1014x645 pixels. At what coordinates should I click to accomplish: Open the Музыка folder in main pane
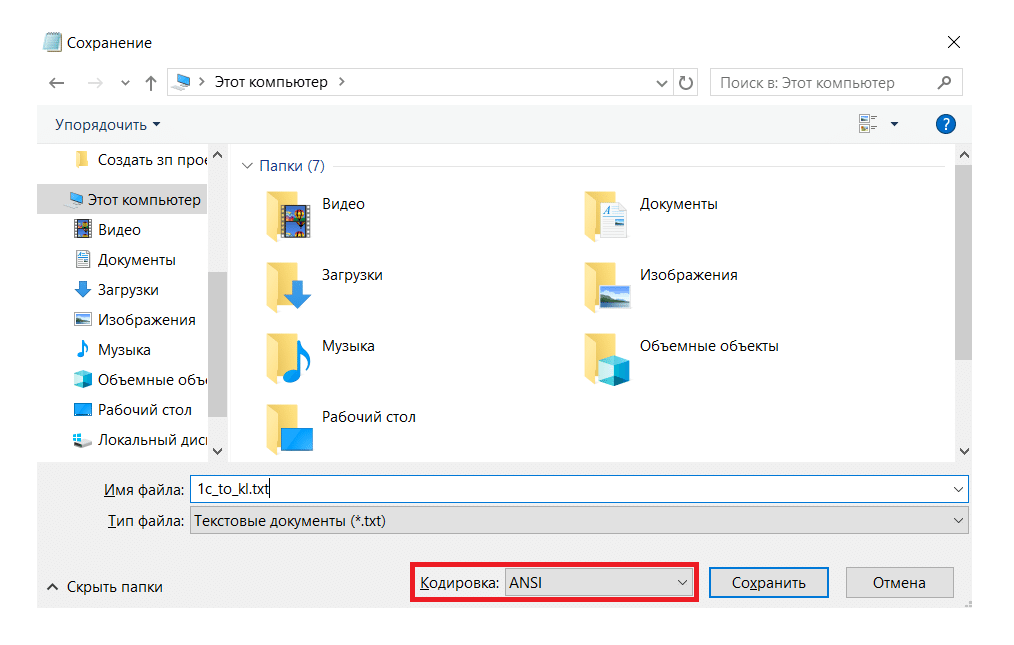tap(290, 356)
